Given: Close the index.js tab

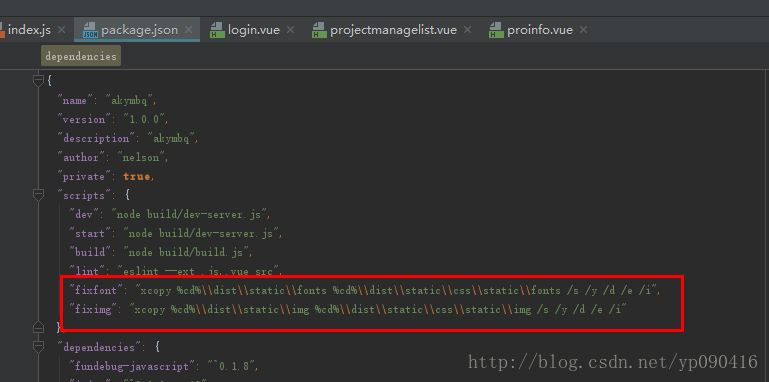Looking at the screenshot, I should 61,30.
